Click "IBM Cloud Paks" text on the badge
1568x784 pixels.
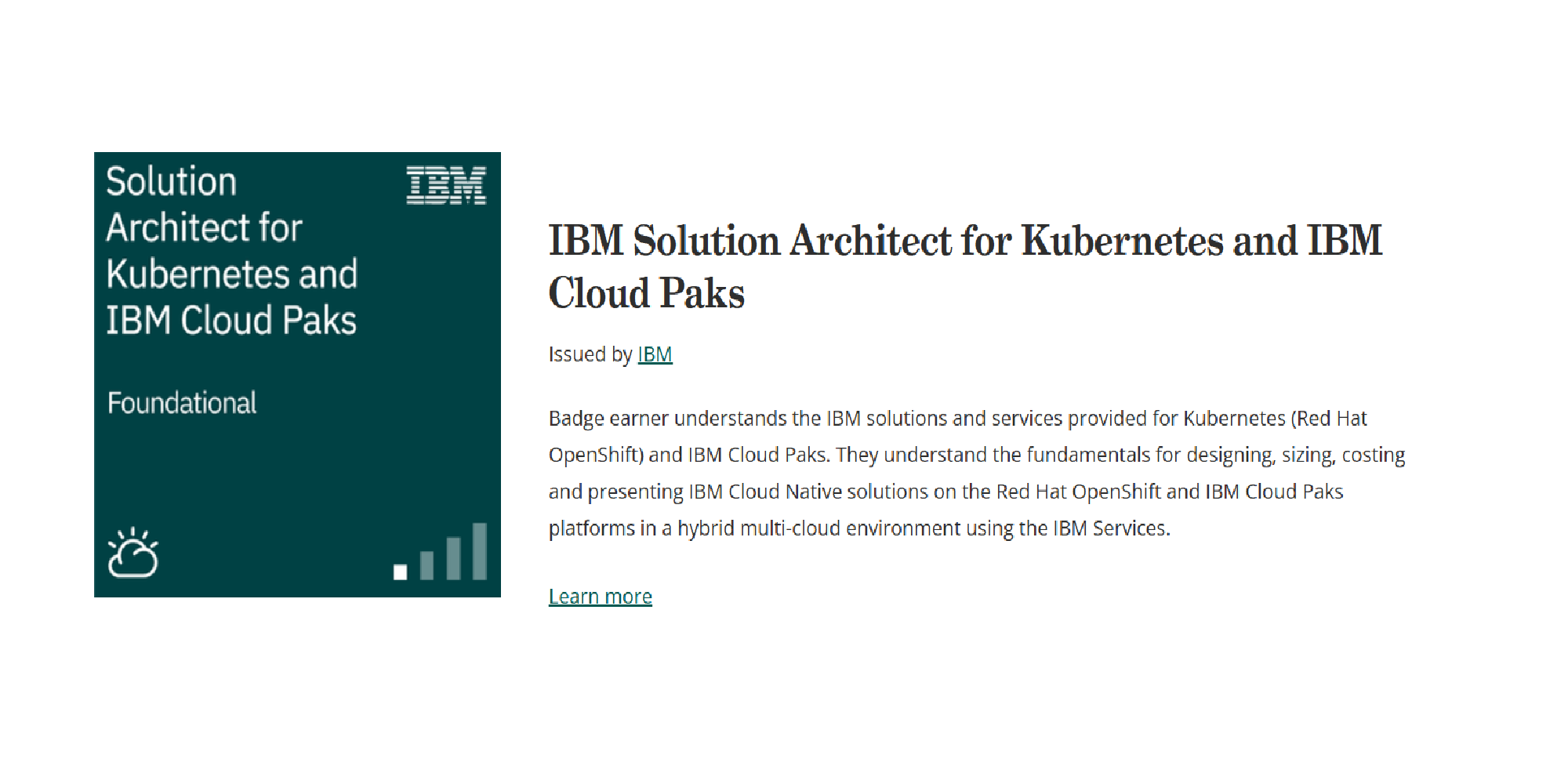[231, 321]
